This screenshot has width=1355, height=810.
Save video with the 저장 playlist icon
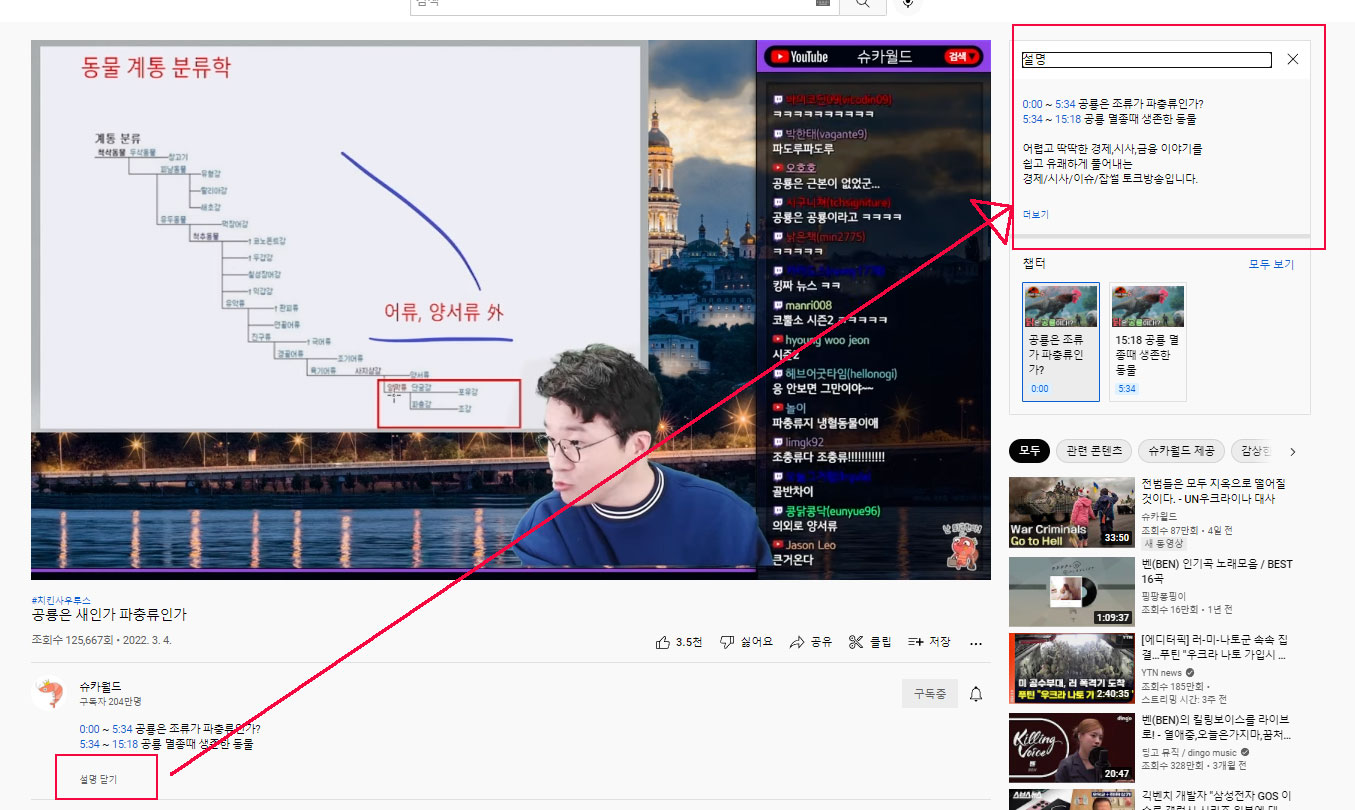click(929, 642)
